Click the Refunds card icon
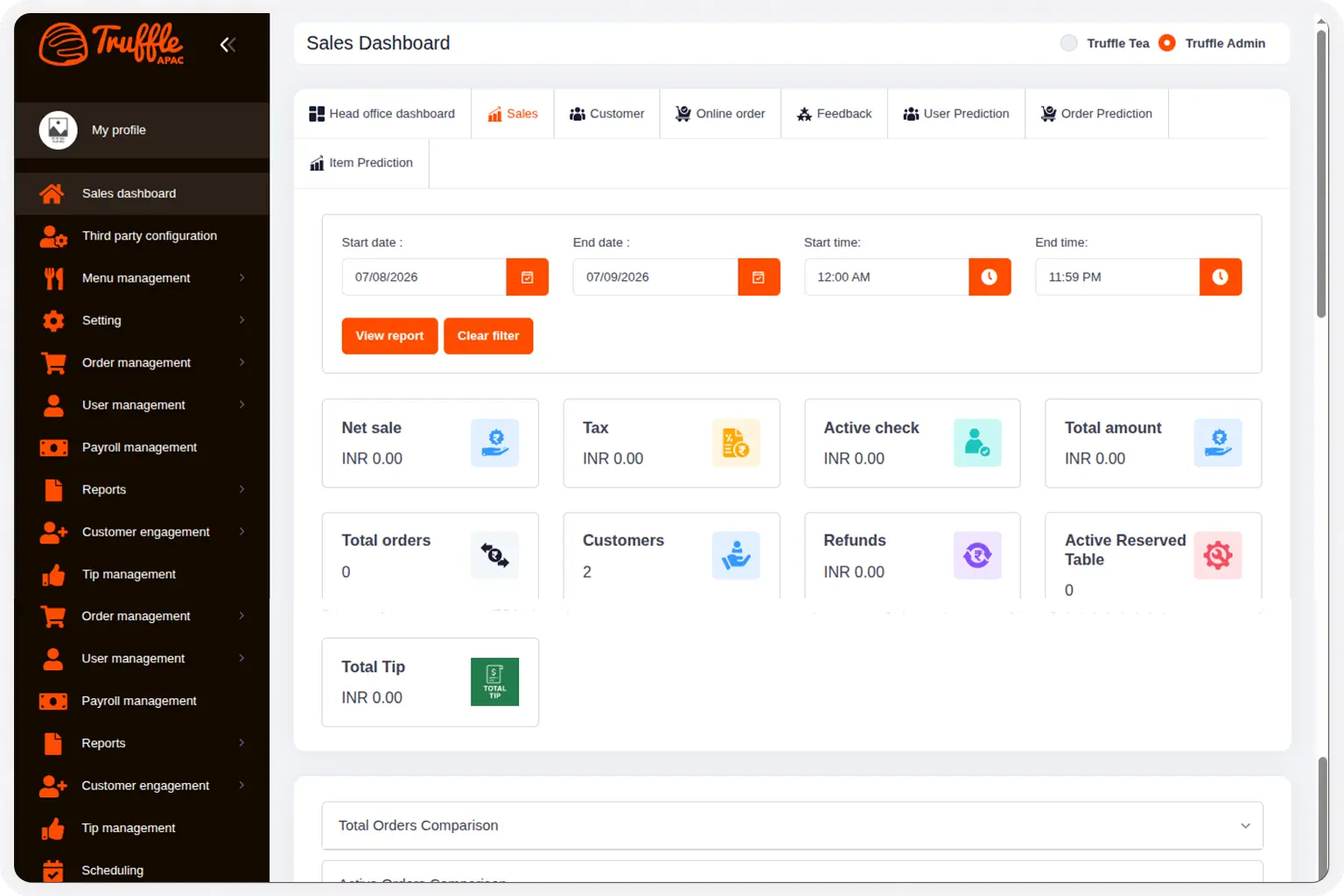This screenshot has width=1344, height=896. tap(977, 556)
